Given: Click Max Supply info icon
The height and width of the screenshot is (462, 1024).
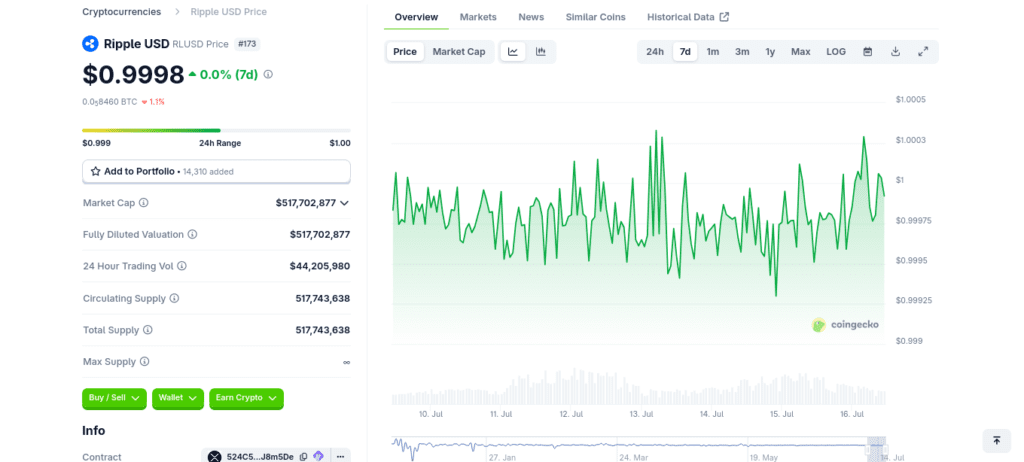Looking at the screenshot, I should click(144, 361).
